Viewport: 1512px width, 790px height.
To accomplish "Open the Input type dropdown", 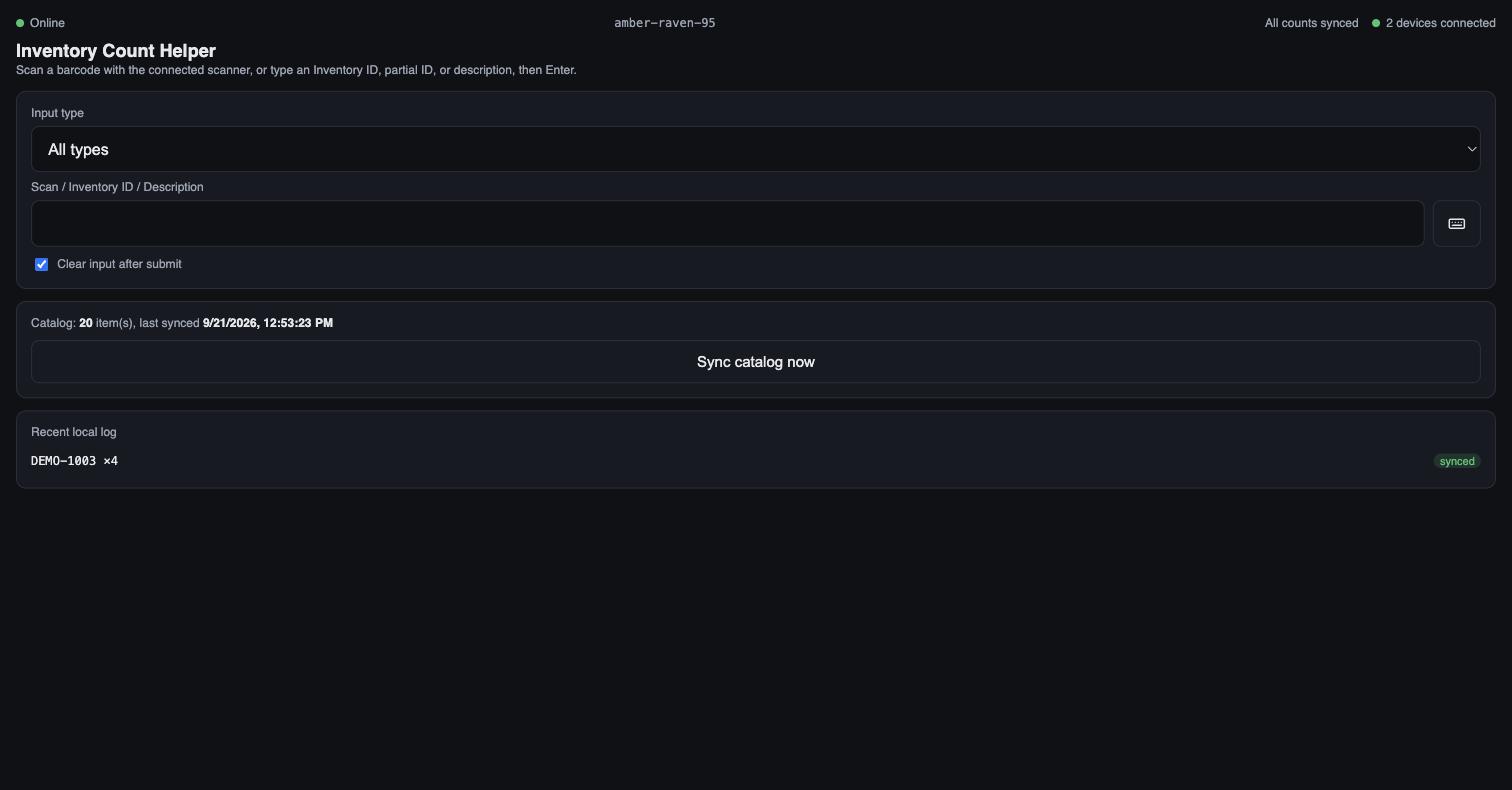I will [x=755, y=149].
